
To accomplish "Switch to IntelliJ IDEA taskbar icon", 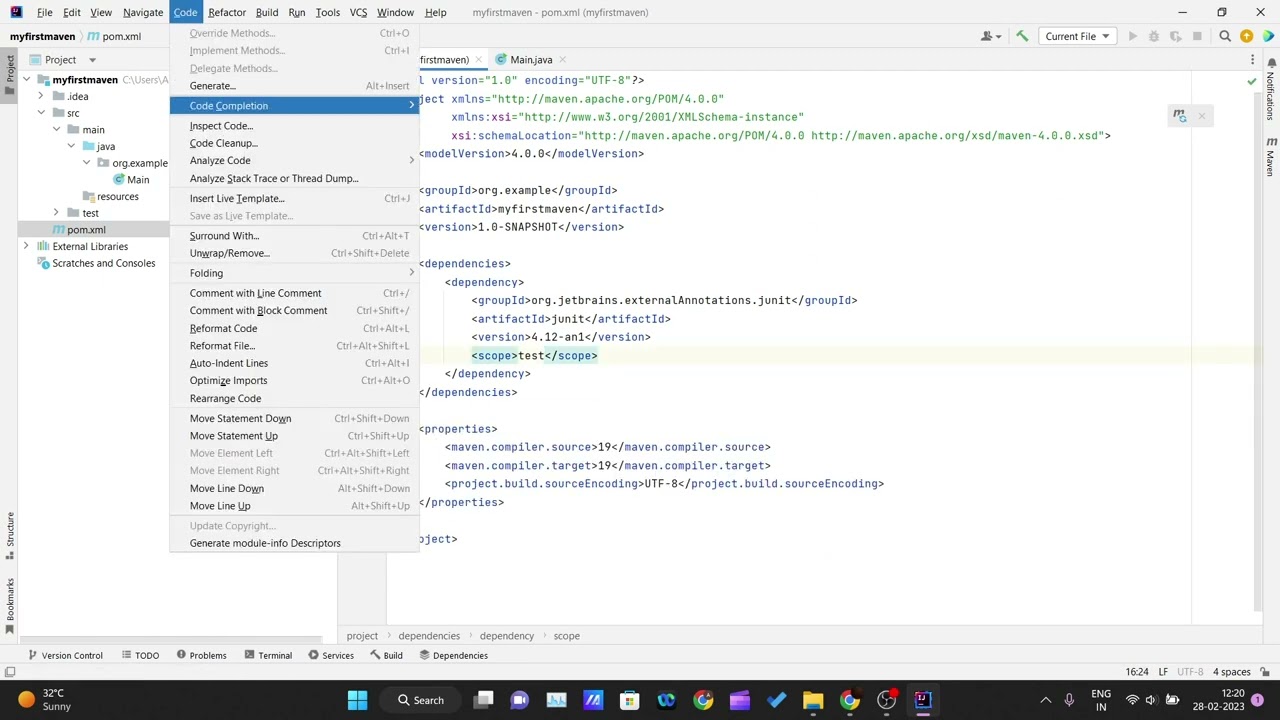I will point(922,700).
